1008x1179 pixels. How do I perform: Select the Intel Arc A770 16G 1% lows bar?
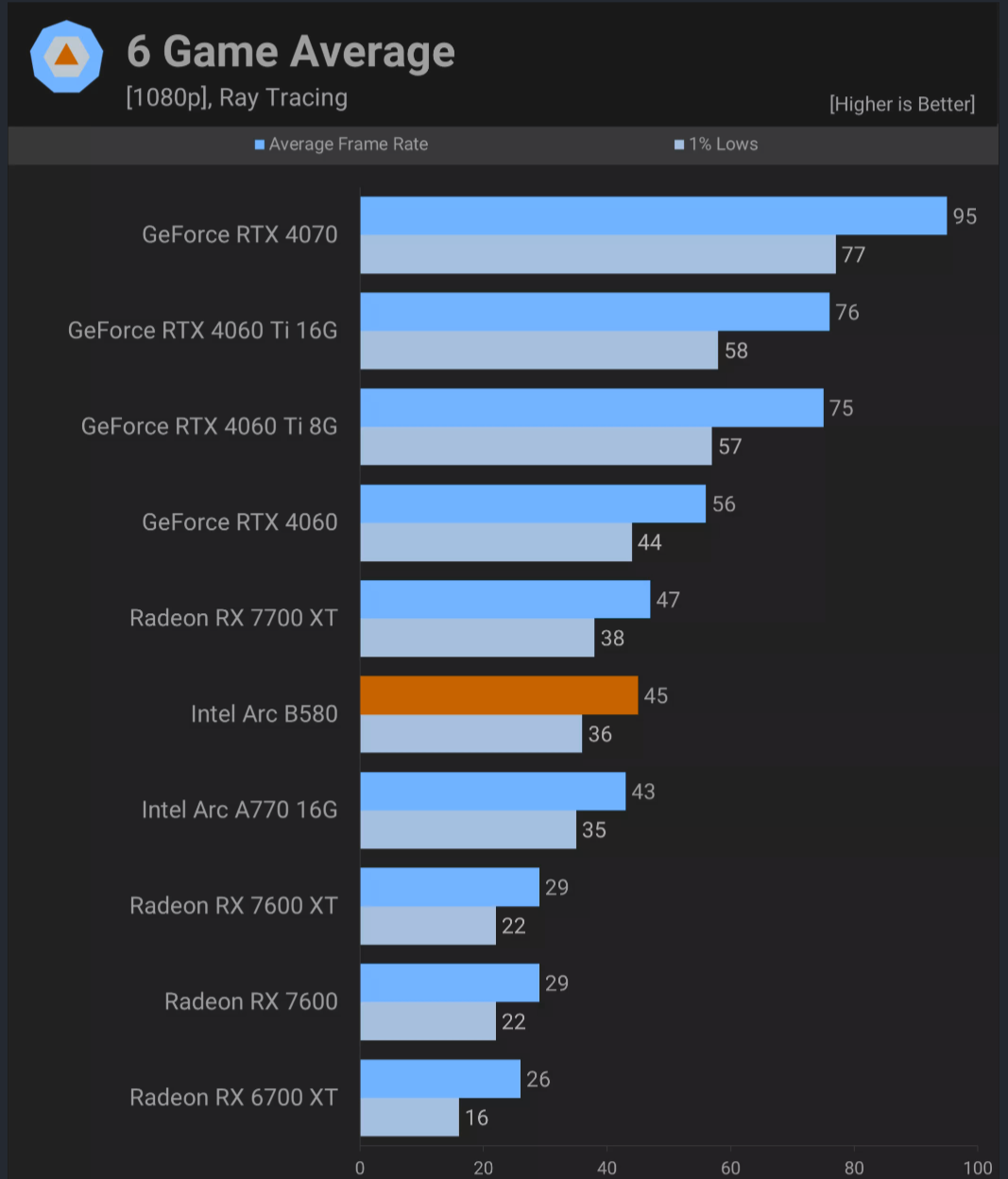[x=468, y=829]
